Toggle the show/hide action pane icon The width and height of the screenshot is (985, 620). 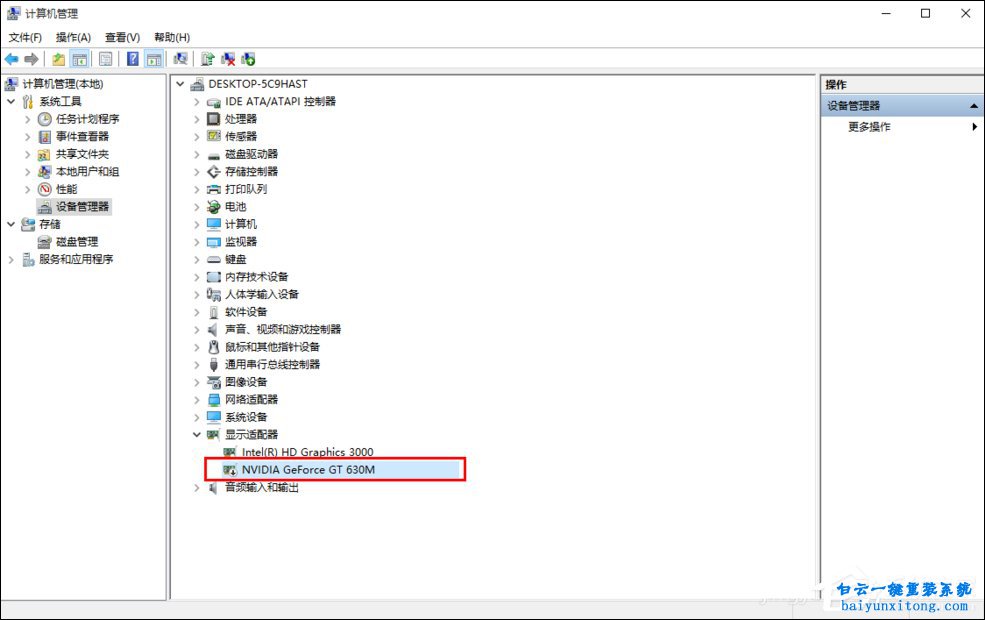coord(153,59)
